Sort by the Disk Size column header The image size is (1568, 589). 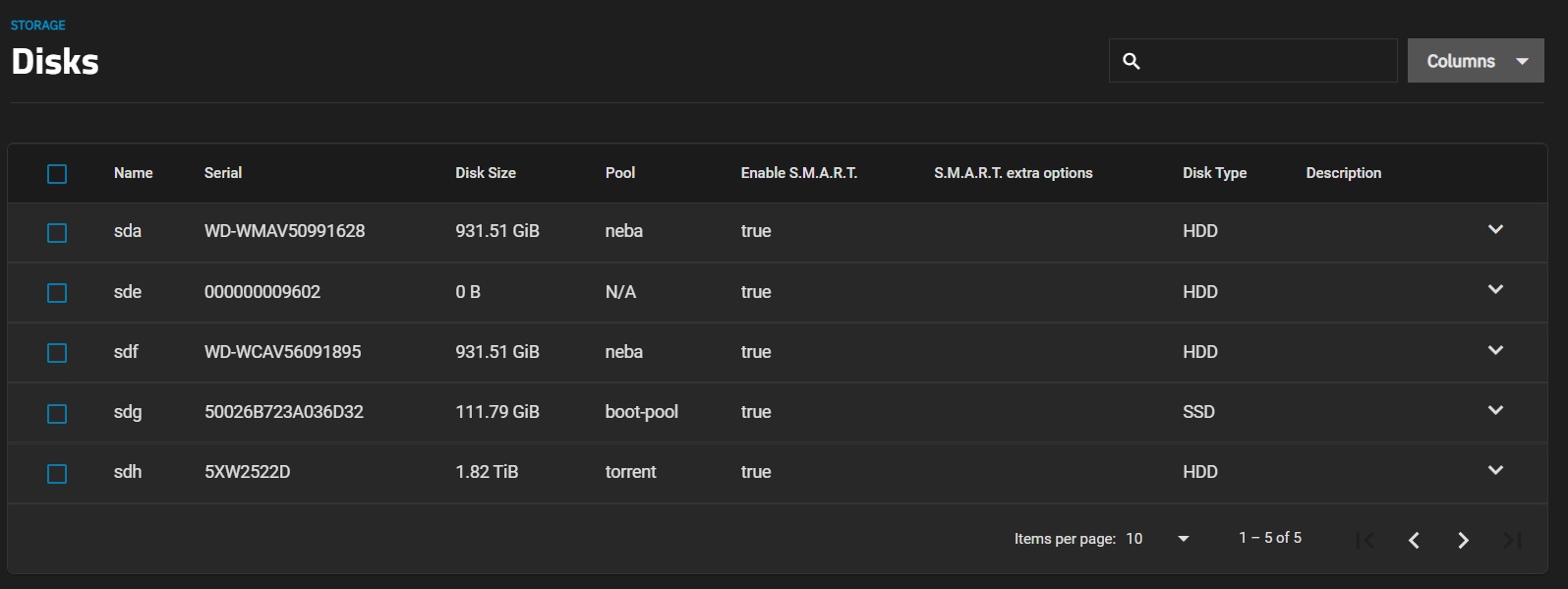coord(485,173)
